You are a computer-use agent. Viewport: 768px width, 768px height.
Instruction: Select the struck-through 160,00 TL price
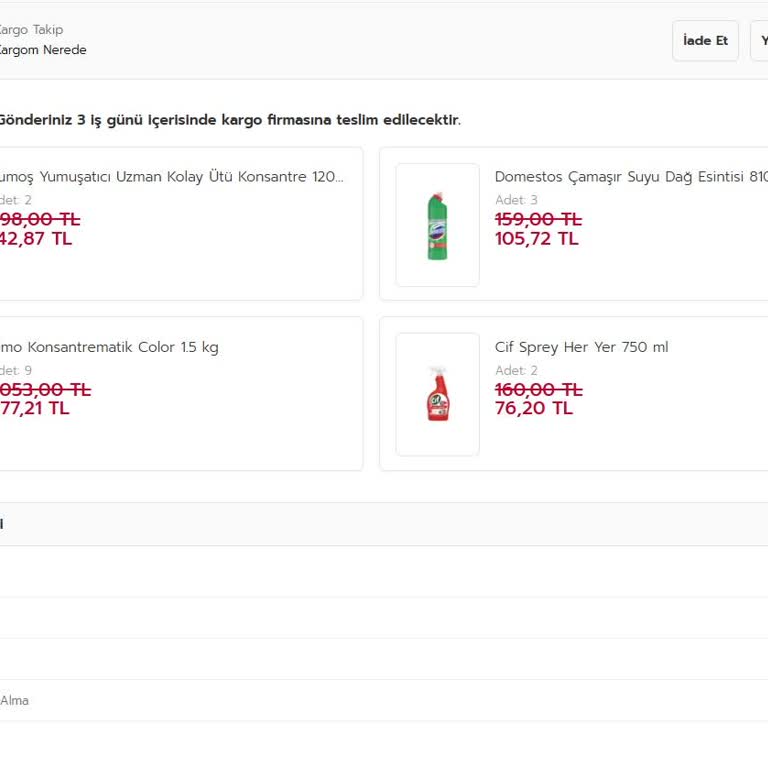pyautogui.click(x=538, y=390)
